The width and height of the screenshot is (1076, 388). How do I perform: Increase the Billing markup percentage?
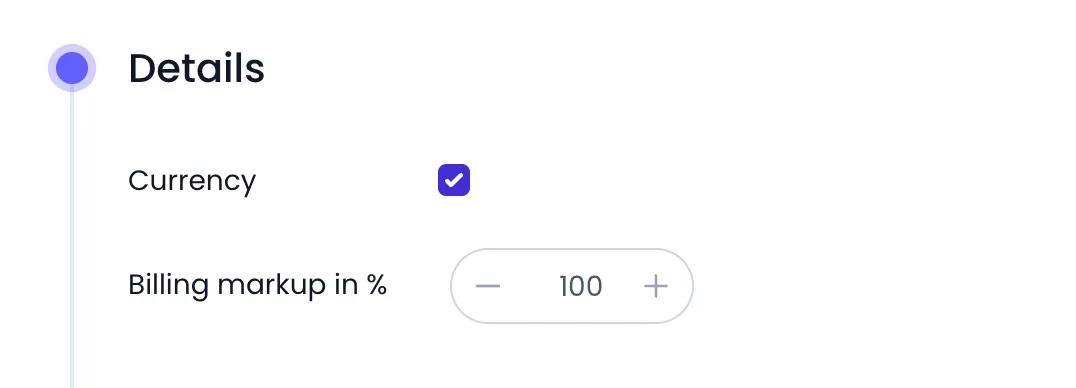coord(655,286)
